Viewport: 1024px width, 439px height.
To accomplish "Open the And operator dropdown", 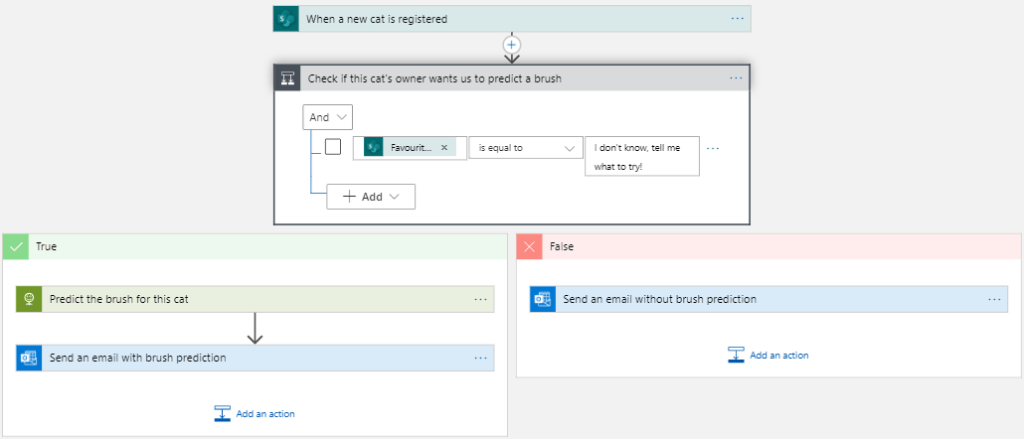I will (x=328, y=117).
